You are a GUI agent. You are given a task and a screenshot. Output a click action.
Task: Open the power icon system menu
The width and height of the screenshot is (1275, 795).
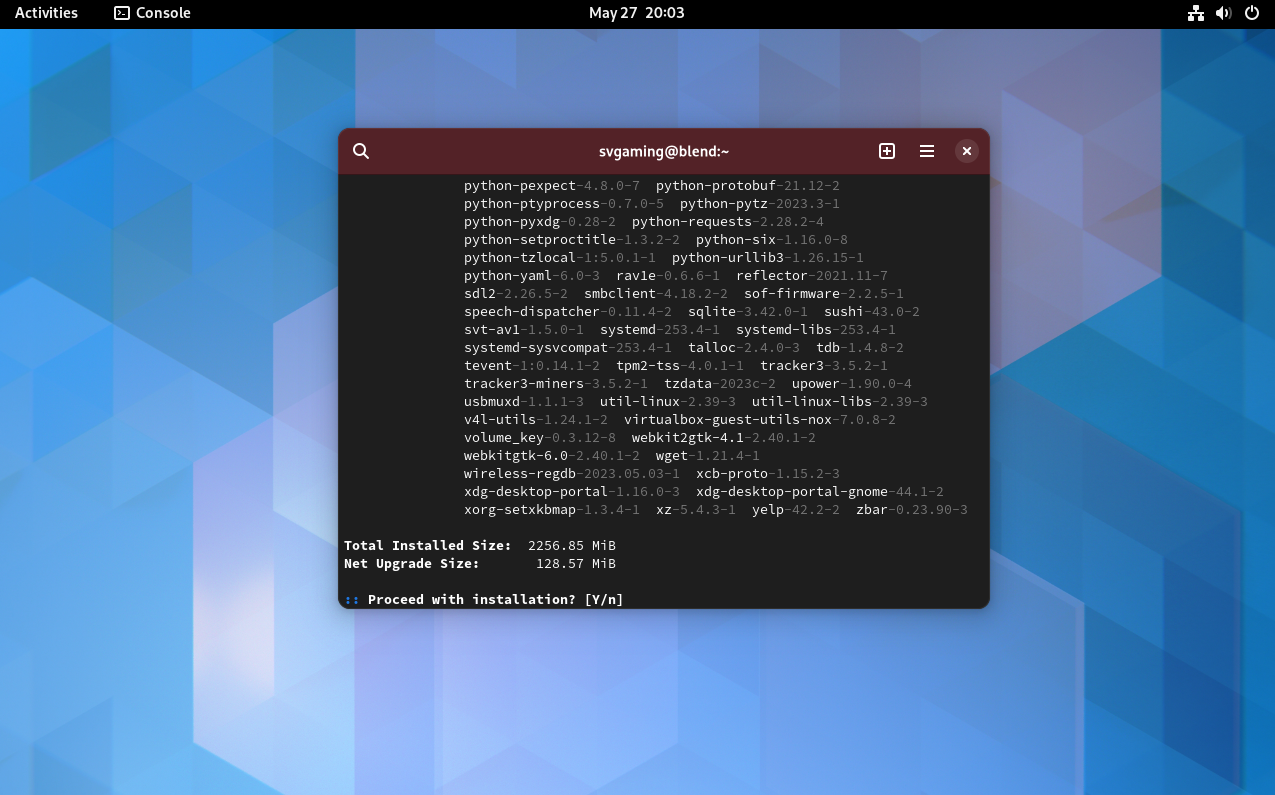coord(1251,13)
